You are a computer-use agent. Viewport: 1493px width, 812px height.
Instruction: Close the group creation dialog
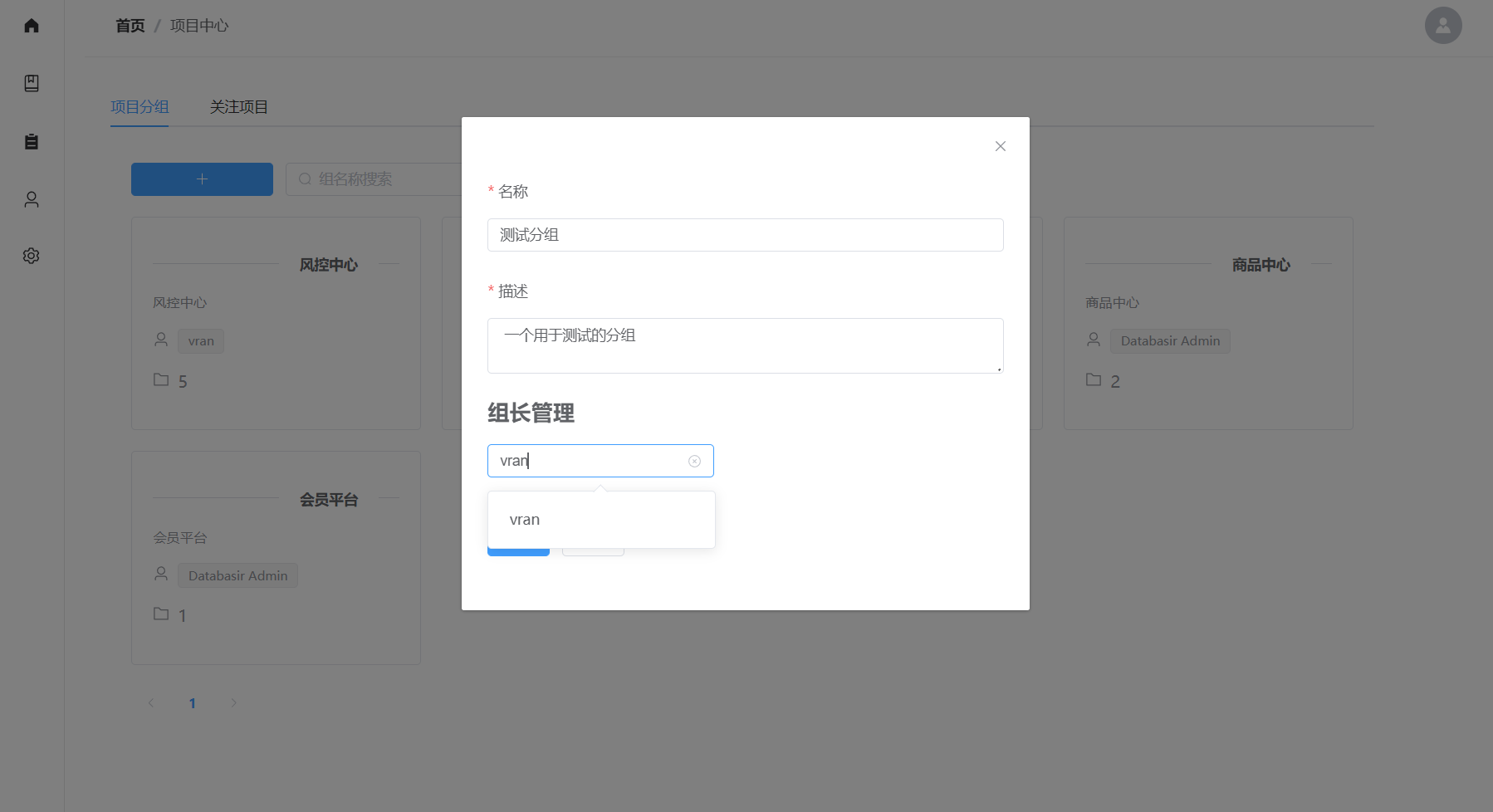[x=1000, y=146]
